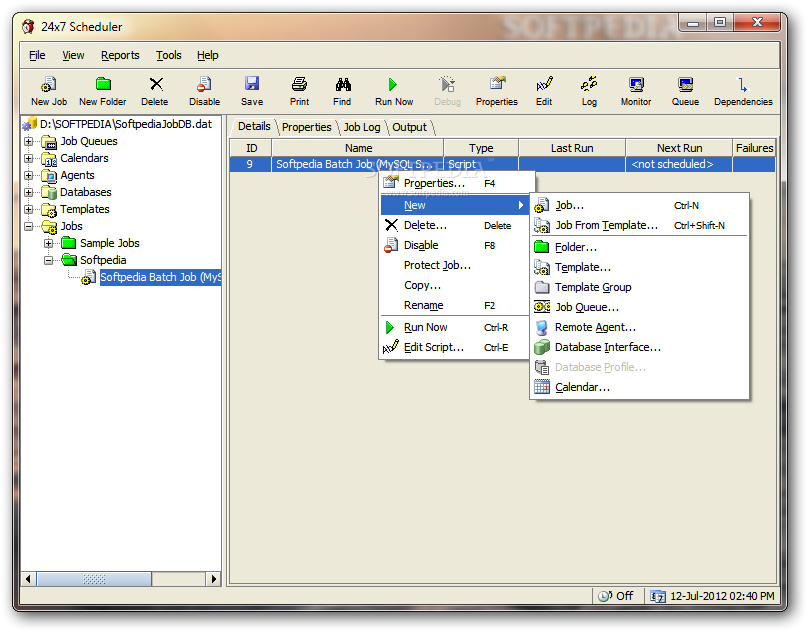Switch to the Job Log tab

click(x=362, y=127)
